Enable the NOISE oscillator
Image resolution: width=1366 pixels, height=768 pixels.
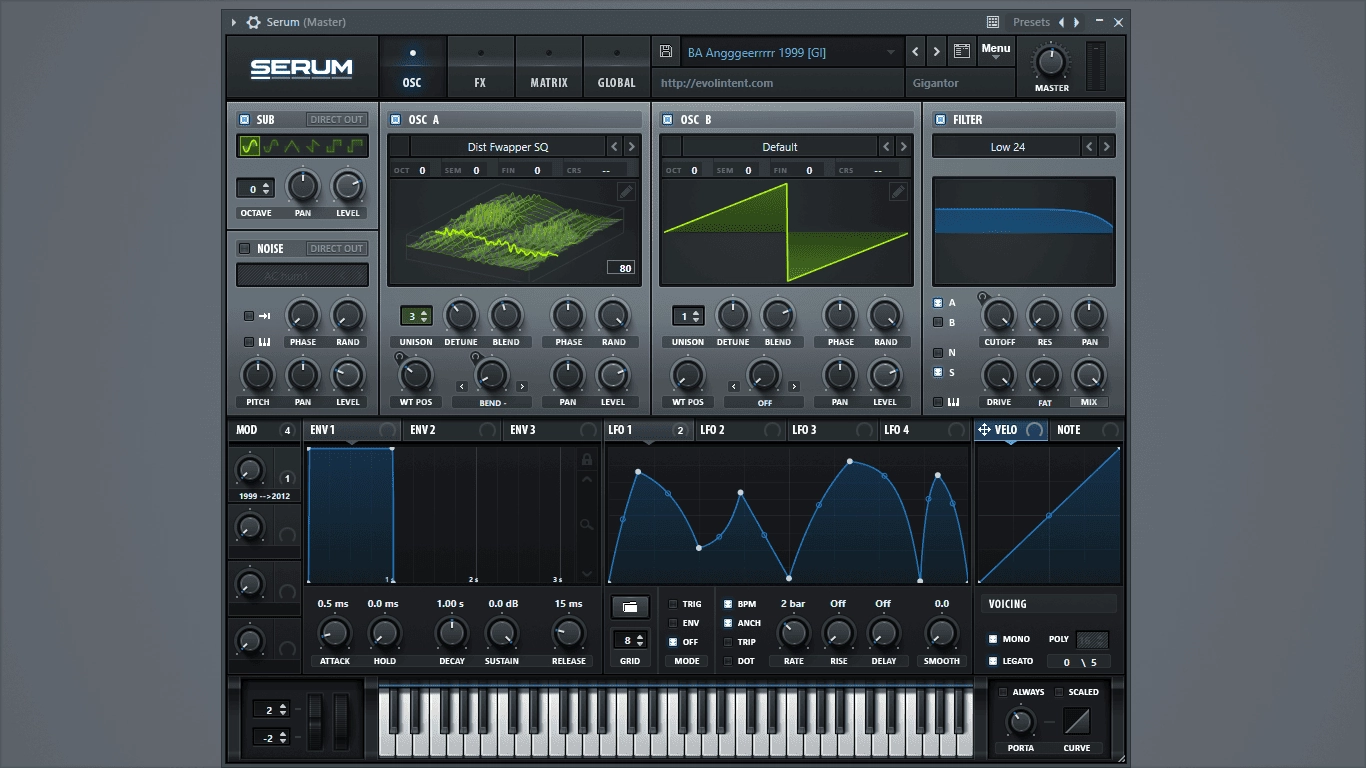click(x=244, y=249)
